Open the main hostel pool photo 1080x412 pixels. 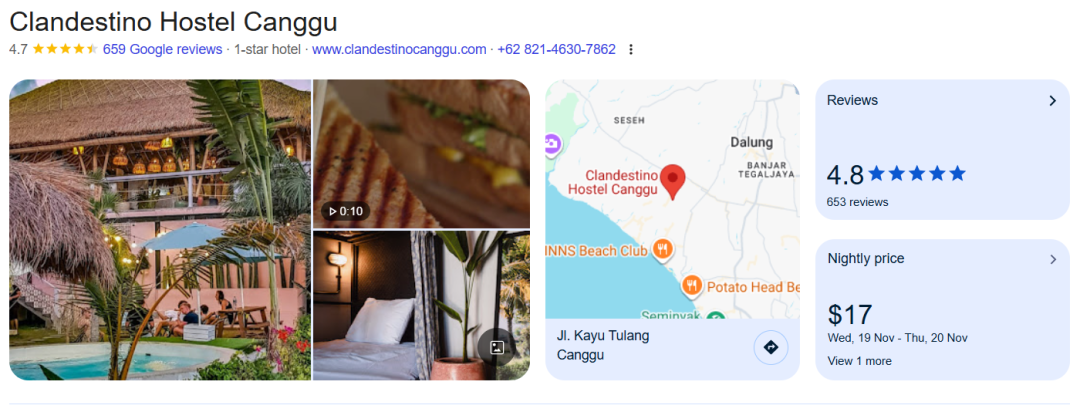tap(160, 229)
